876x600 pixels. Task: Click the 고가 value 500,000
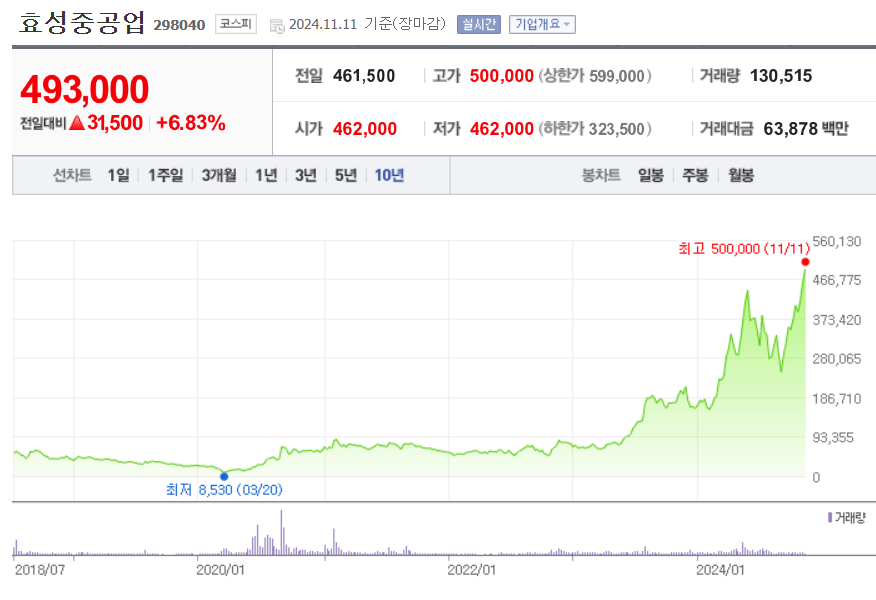tap(501, 76)
